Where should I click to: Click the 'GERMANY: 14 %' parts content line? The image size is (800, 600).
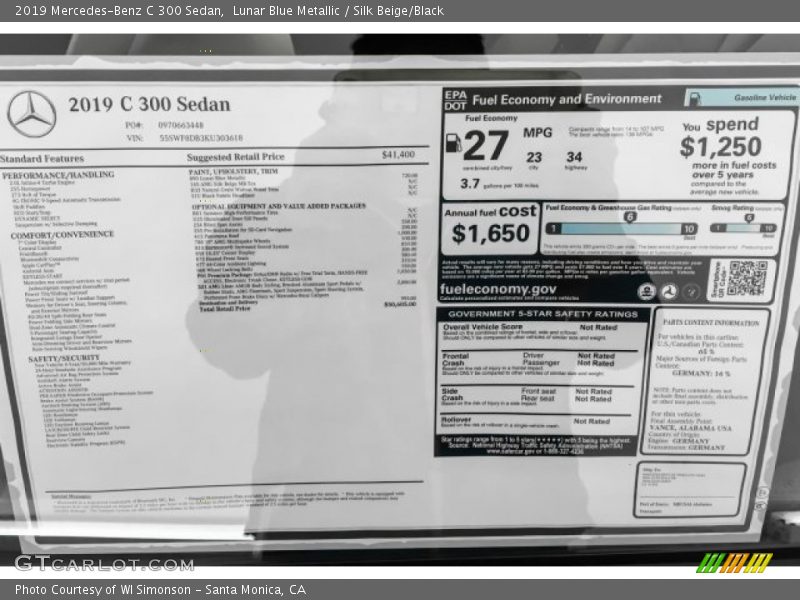coord(701,373)
